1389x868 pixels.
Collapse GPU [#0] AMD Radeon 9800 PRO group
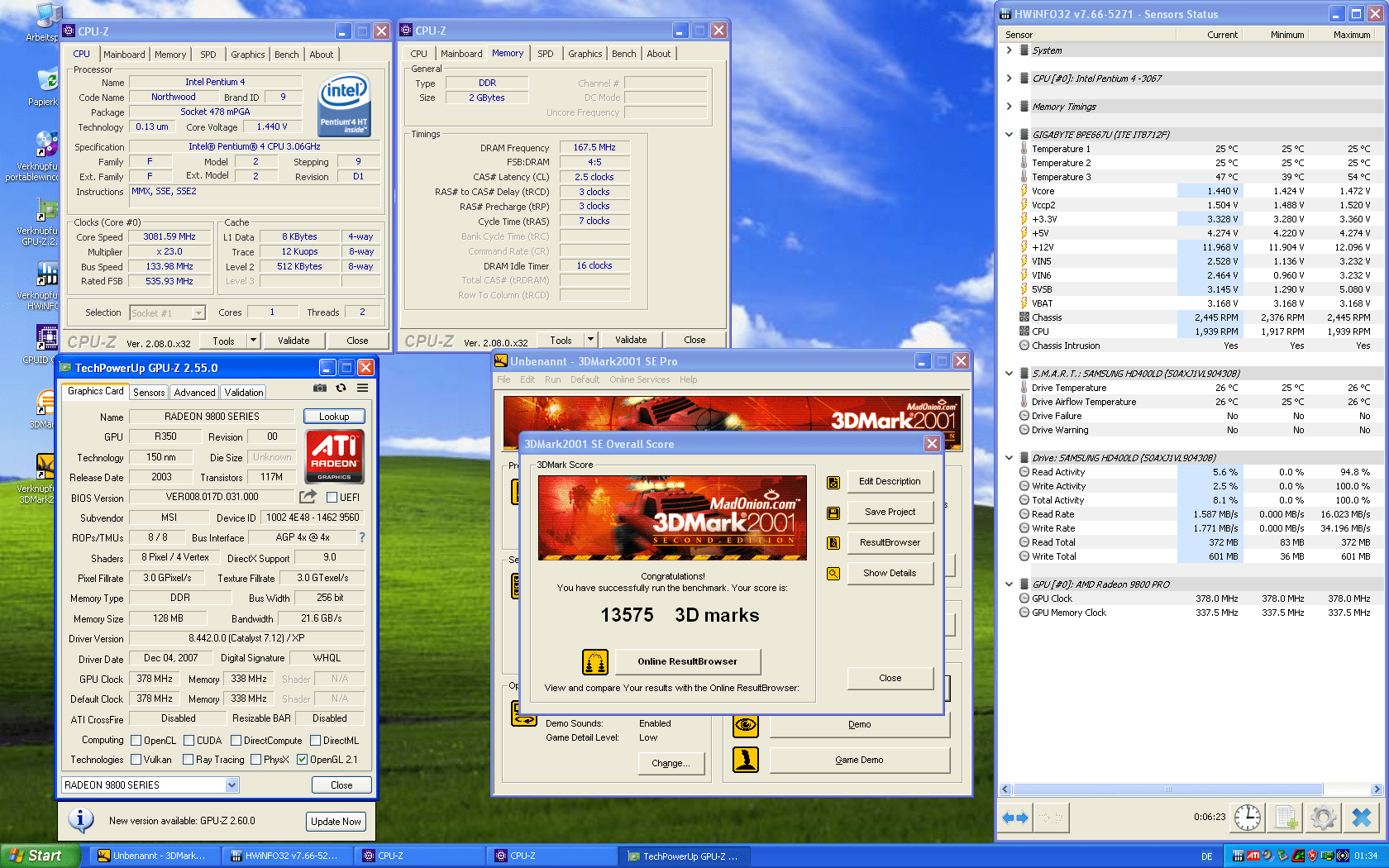[x=1009, y=584]
